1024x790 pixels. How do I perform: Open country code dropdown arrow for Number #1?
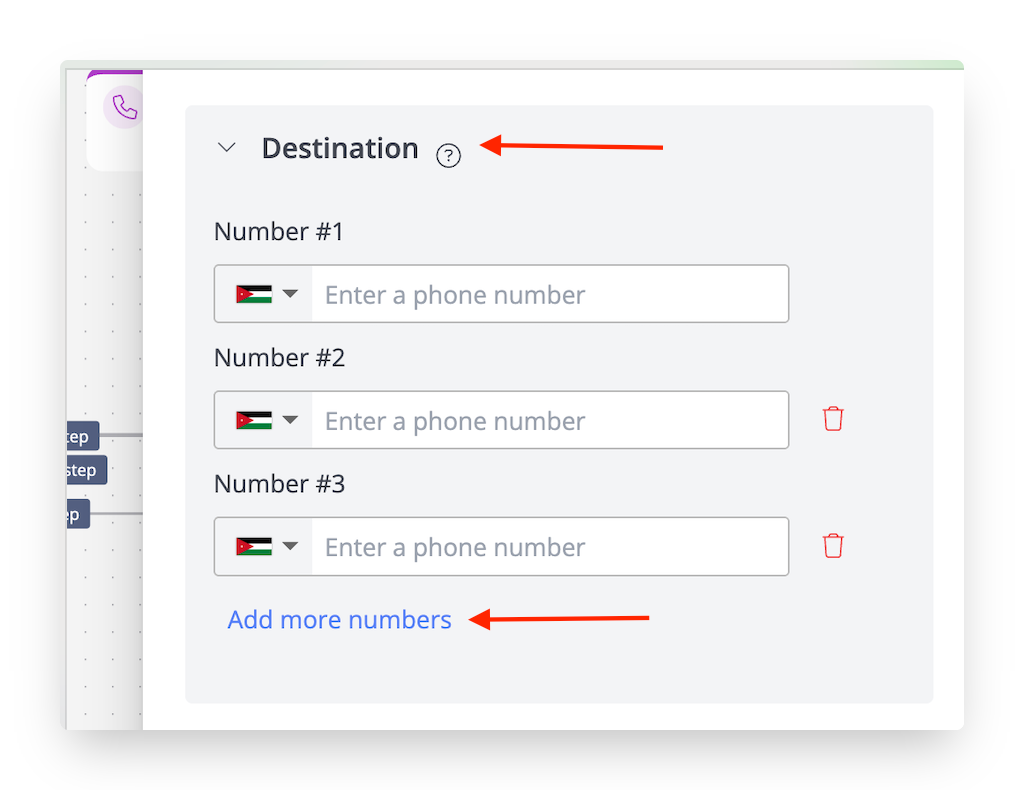click(x=290, y=294)
